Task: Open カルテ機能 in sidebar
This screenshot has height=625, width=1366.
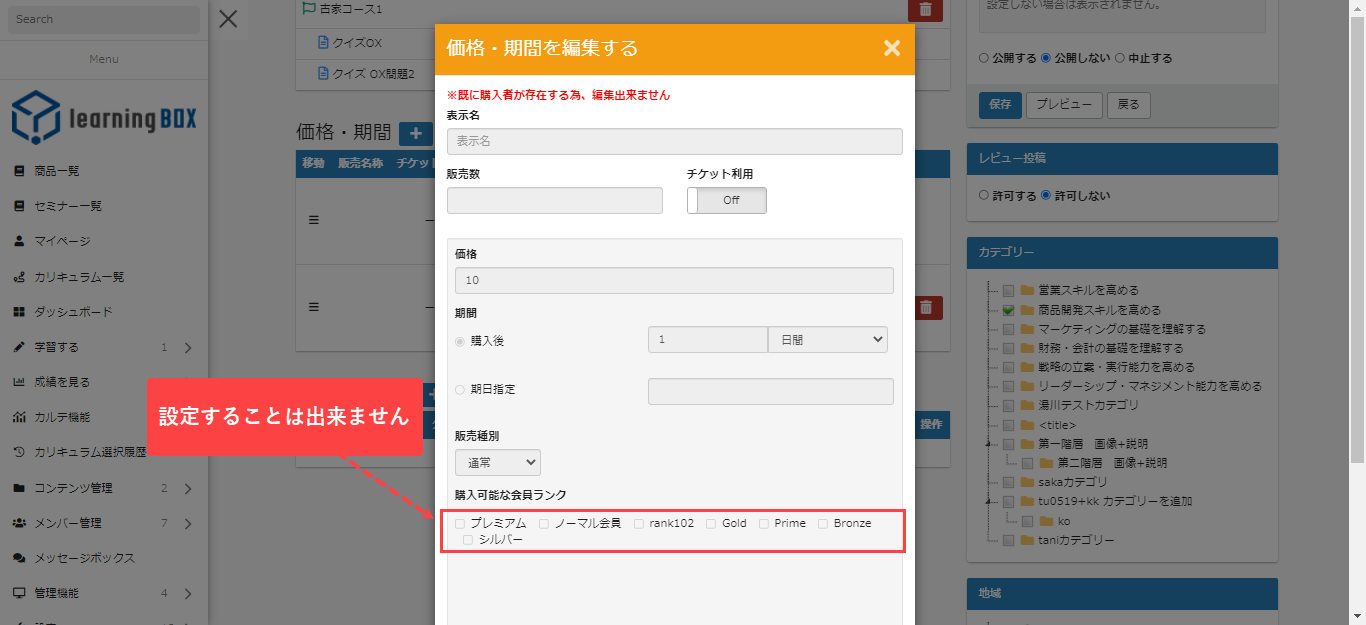Action: [x=62, y=417]
